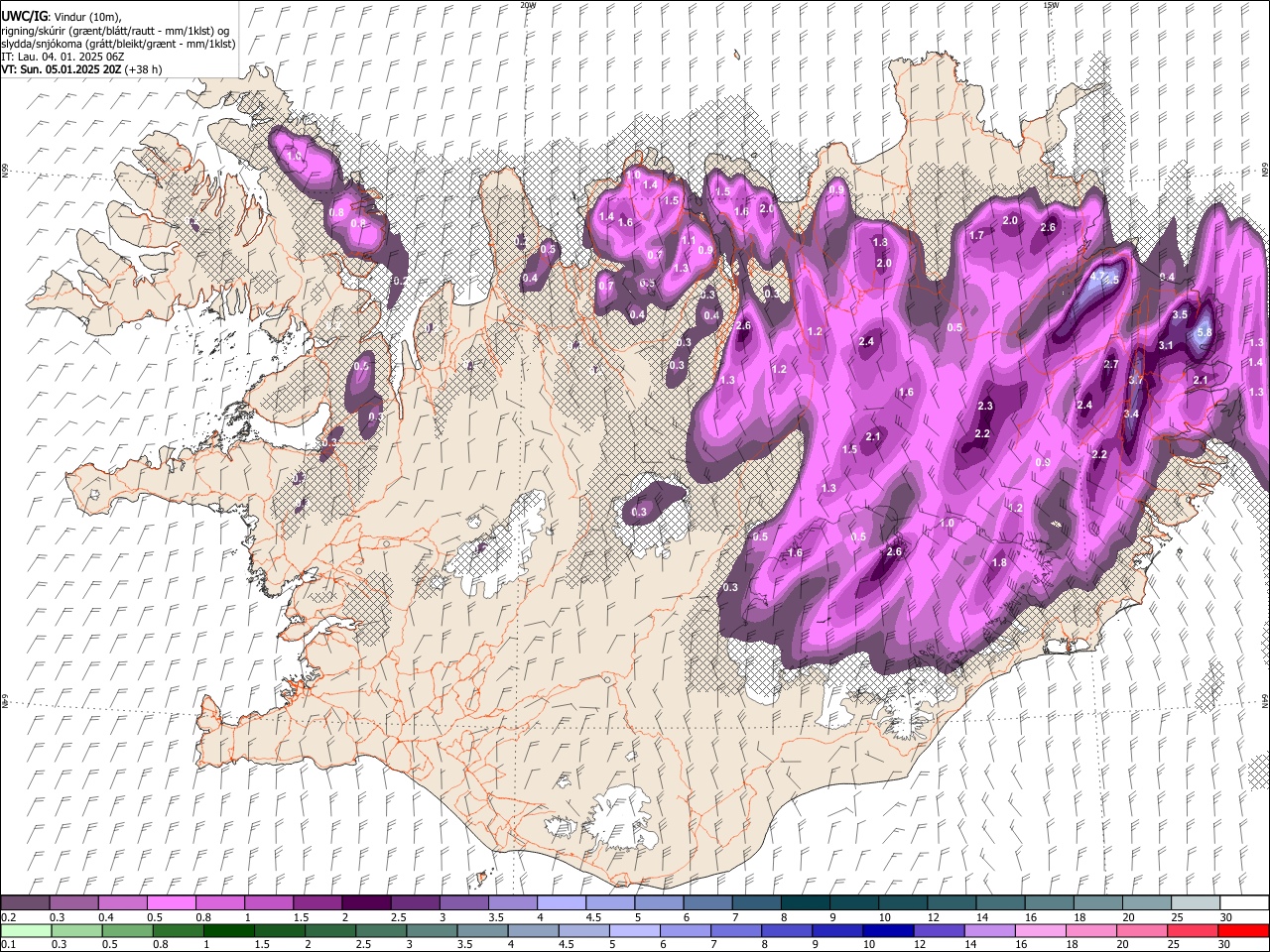Click the 1.7 snowfall value on the map

click(x=977, y=236)
